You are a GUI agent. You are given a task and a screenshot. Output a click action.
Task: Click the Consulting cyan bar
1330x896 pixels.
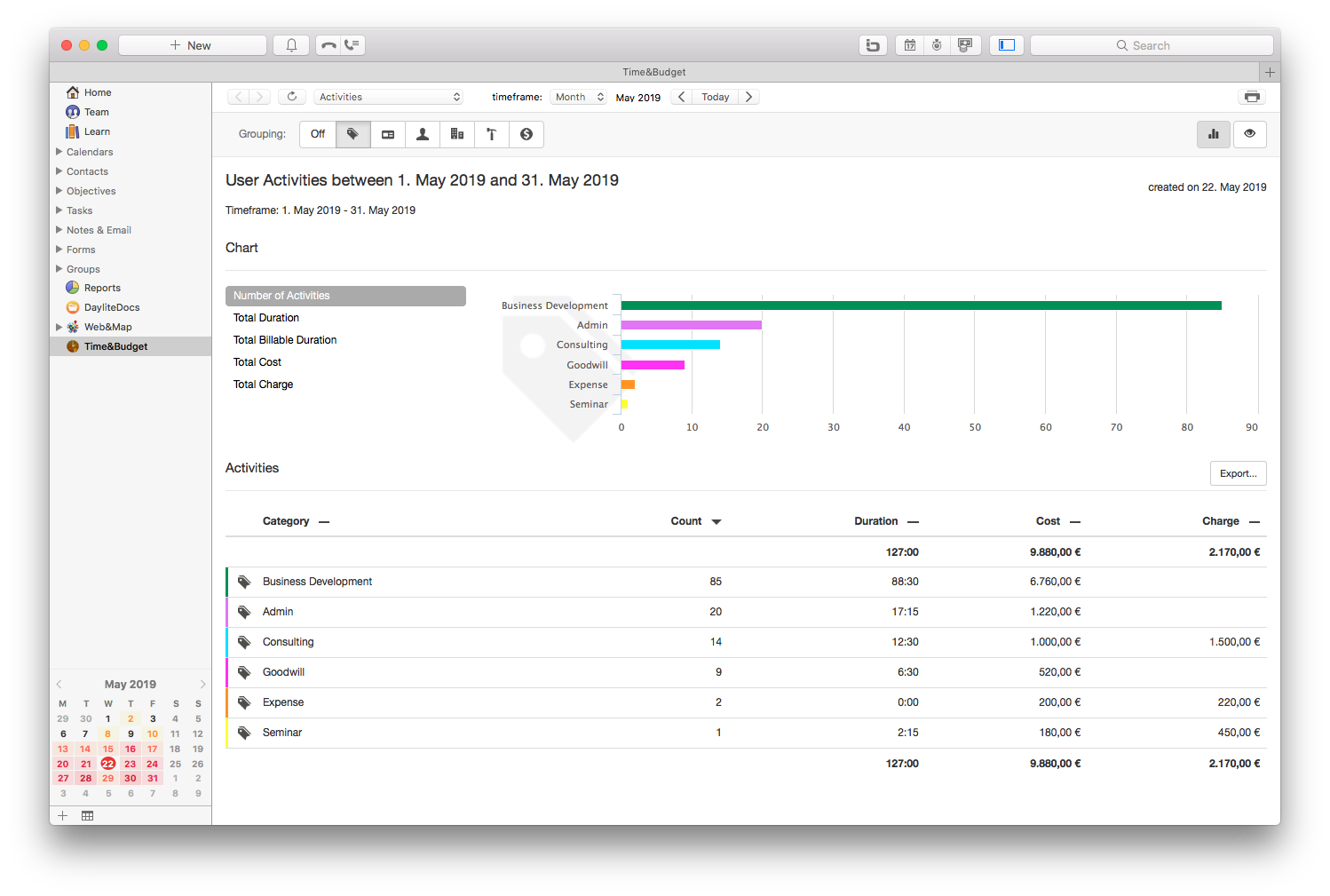click(670, 345)
